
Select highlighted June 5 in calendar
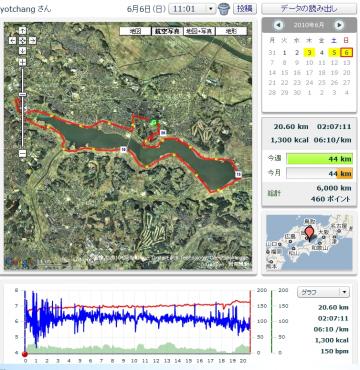point(334,52)
